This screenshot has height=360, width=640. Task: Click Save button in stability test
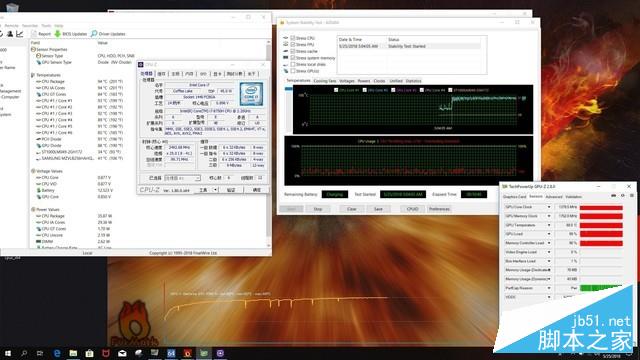[378, 209]
